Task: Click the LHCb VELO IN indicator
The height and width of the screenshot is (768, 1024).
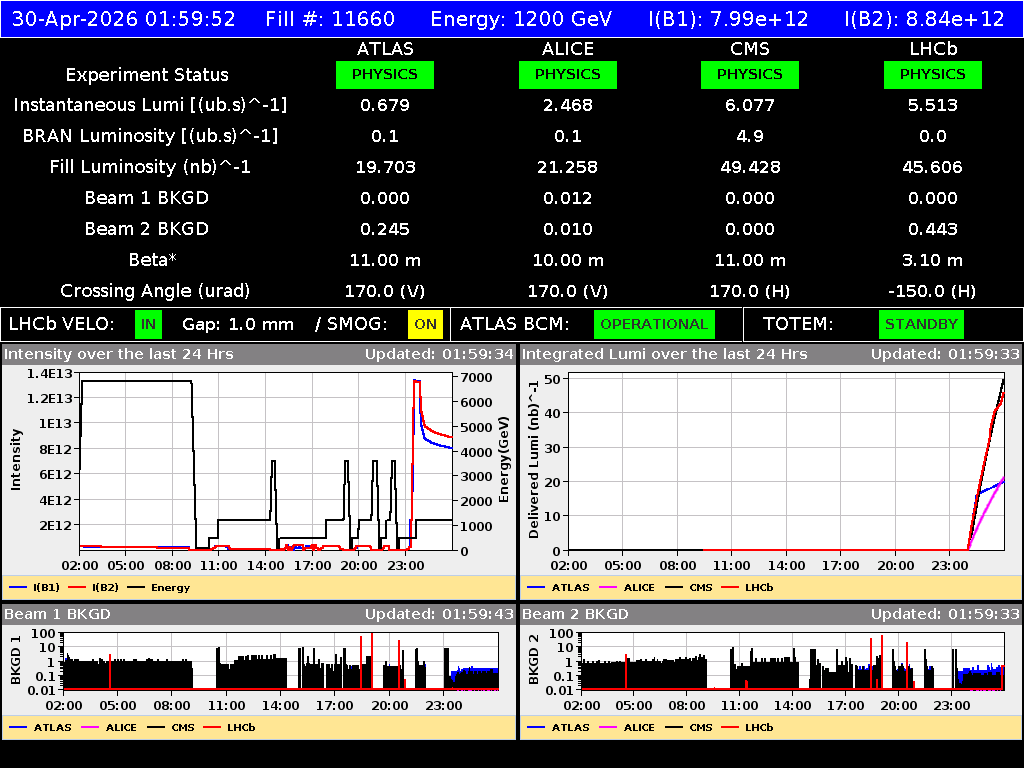Action: click(x=148, y=325)
